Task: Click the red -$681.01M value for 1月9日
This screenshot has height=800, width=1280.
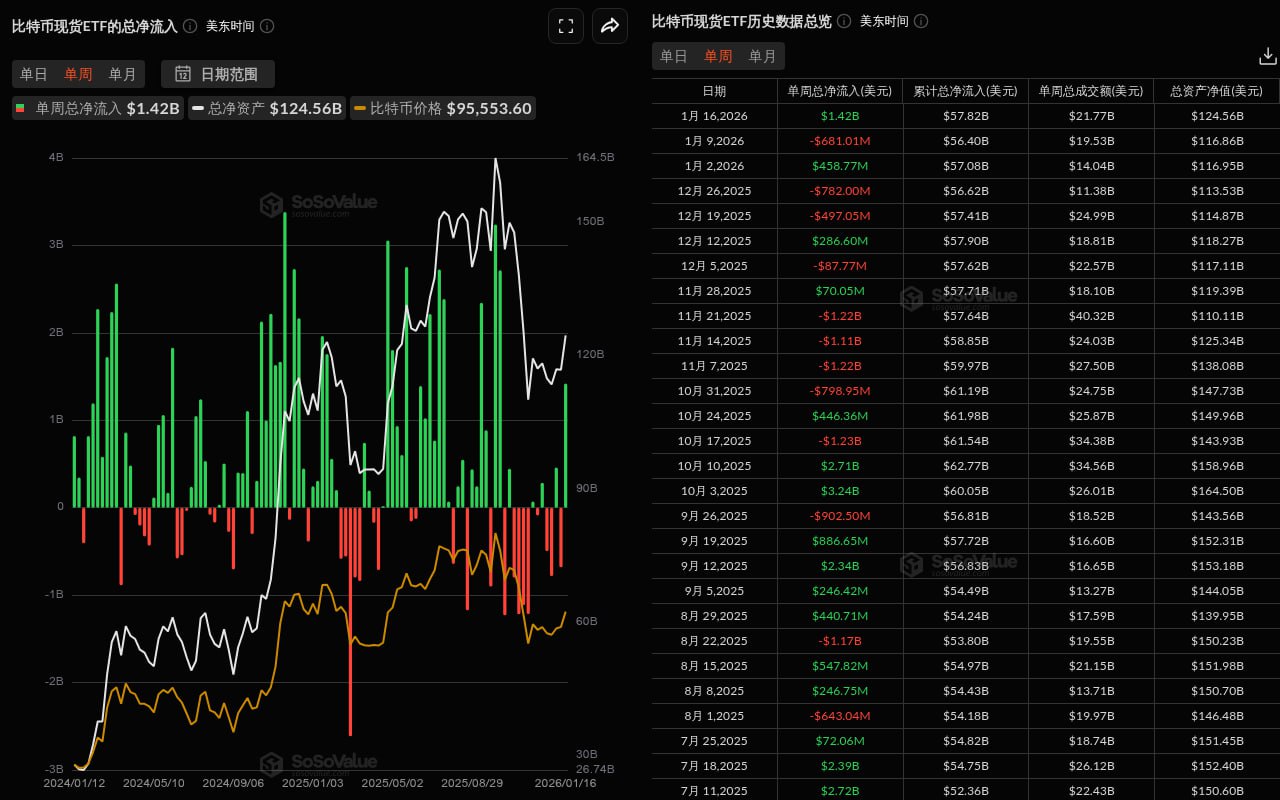Action: click(x=840, y=141)
